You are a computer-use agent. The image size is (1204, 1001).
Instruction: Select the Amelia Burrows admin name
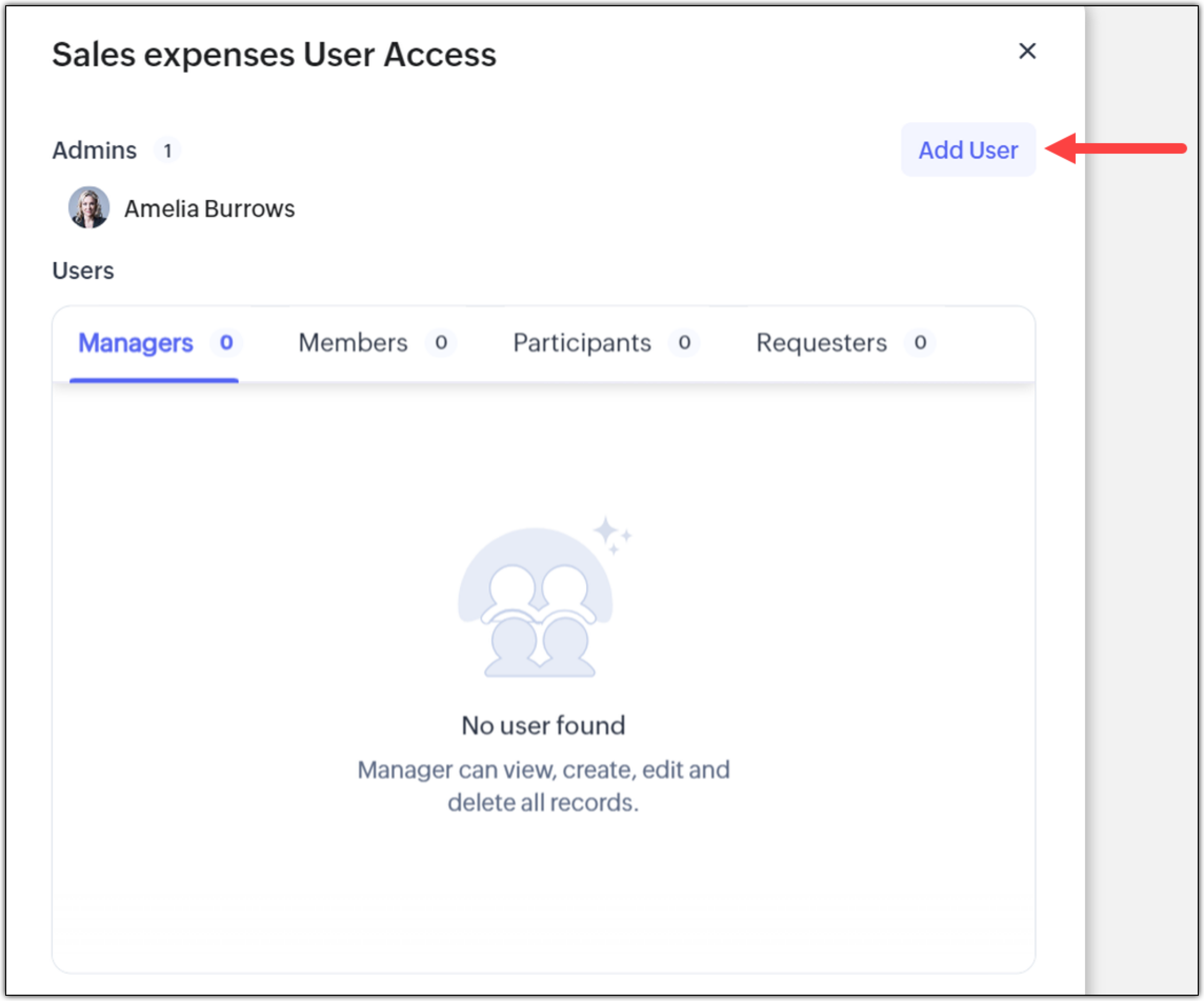209,209
